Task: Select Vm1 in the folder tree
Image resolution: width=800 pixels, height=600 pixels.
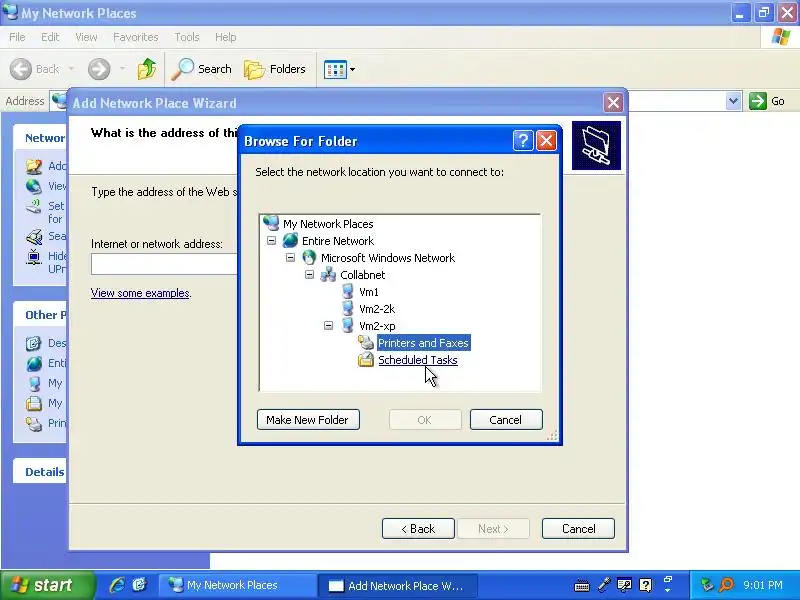Action: [x=368, y=292]
